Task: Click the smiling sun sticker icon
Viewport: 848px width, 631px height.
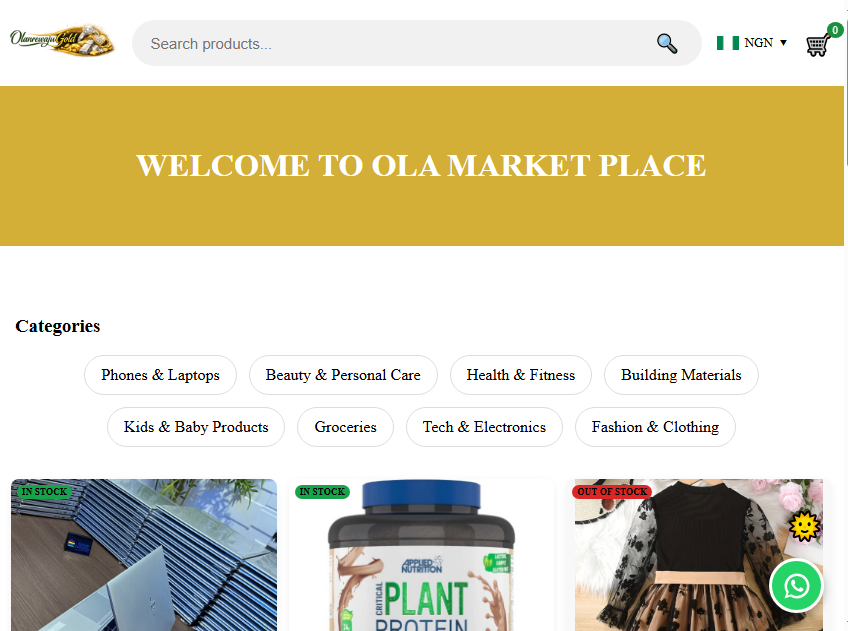Action: pyautogui.click(x=804, y=526)
